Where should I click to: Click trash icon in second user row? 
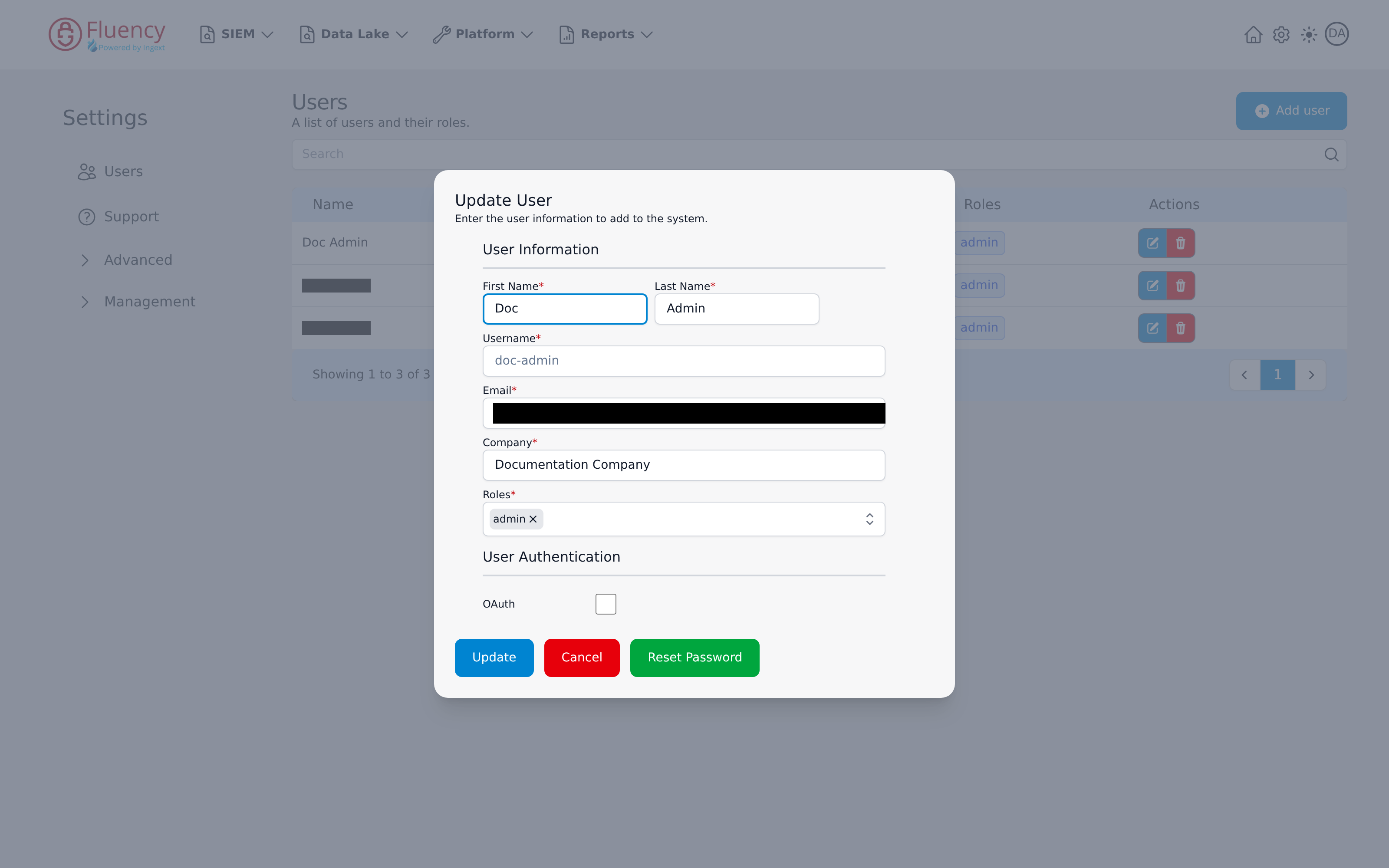click(x=1181, y=285)
